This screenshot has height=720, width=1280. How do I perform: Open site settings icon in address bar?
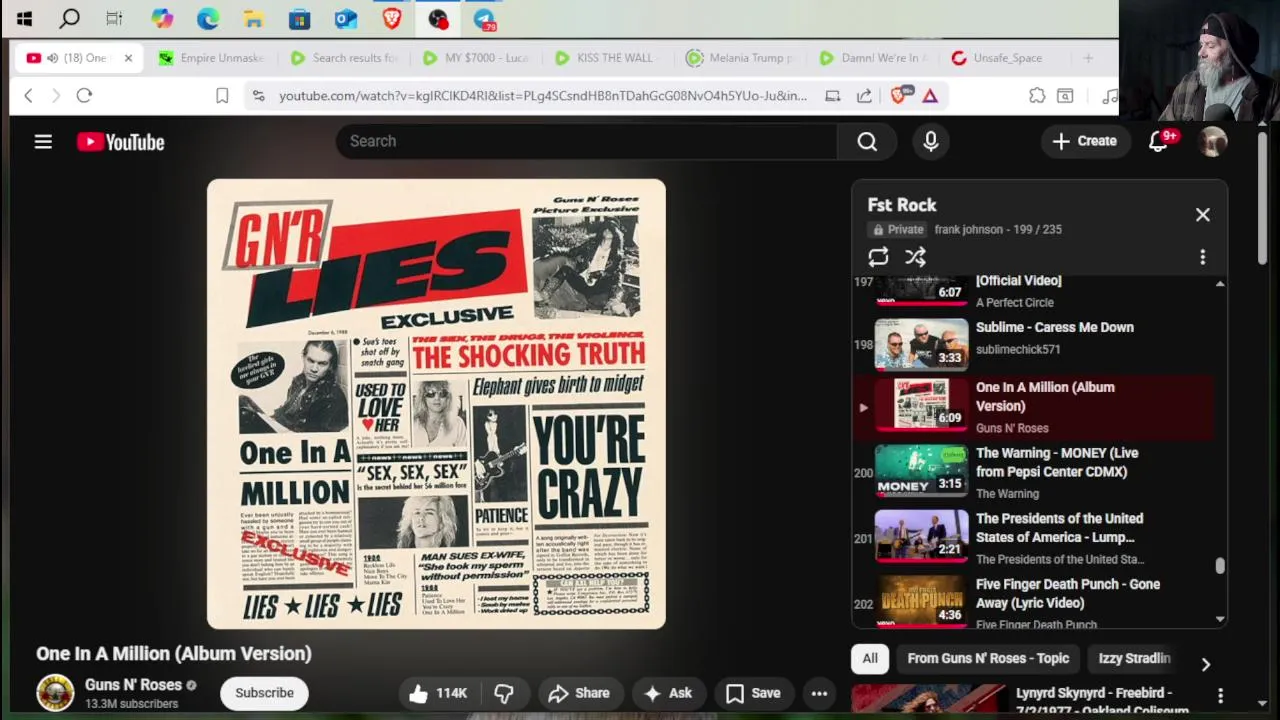pos(258,95)
